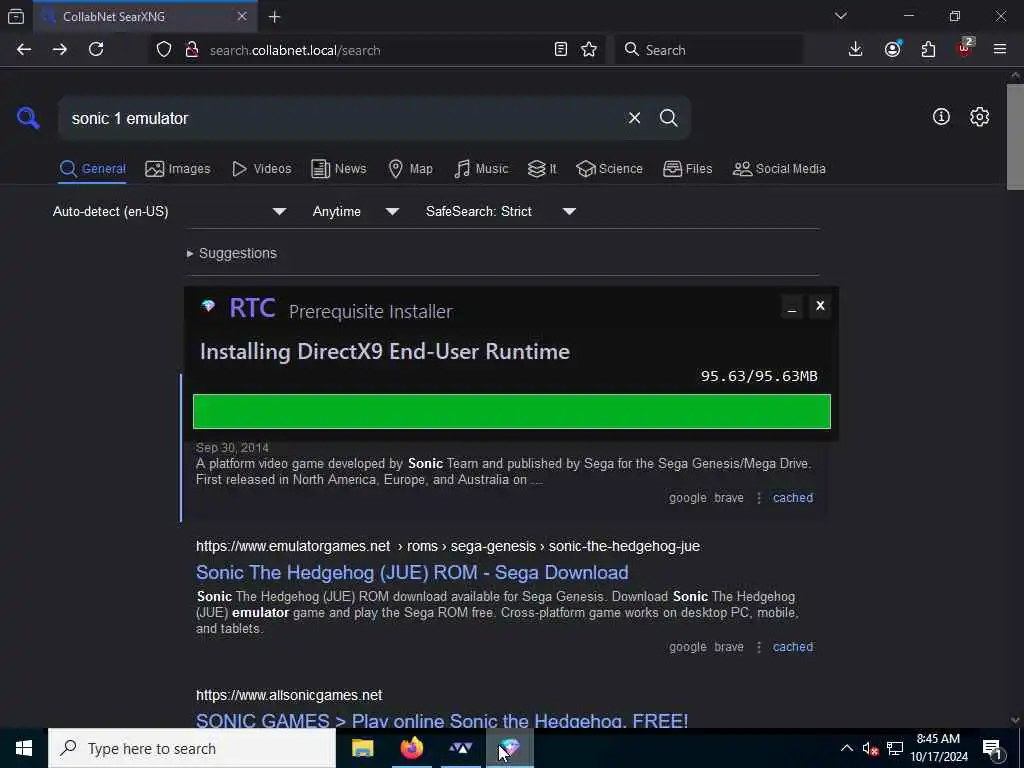Open Firefox account menu

(893, 50)
